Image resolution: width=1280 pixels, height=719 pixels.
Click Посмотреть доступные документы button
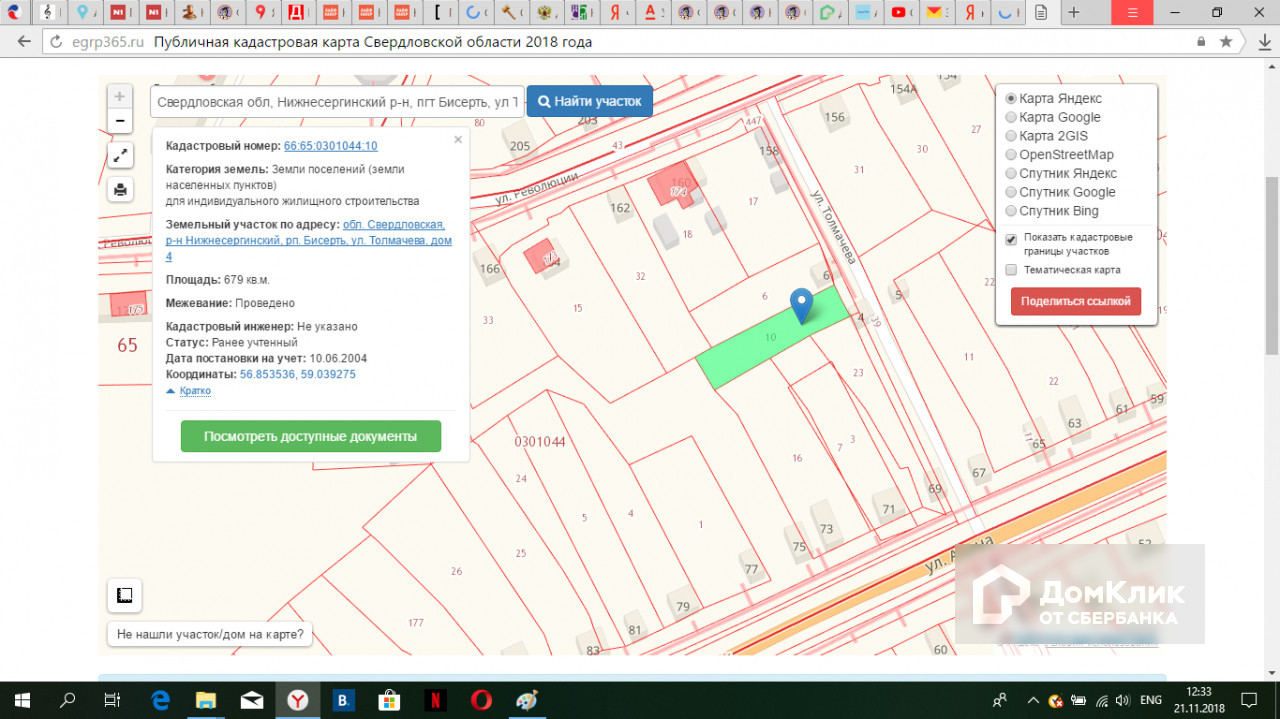pyautogui.click(x=310, y=436)
